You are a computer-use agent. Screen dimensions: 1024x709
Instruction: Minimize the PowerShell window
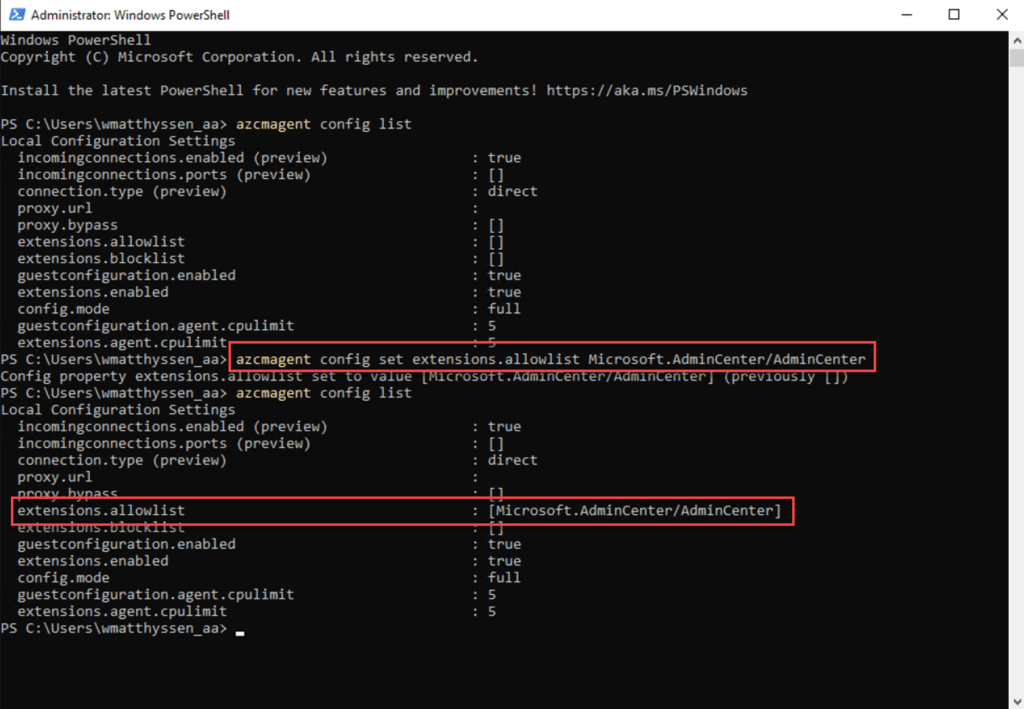tap(906, 15)
